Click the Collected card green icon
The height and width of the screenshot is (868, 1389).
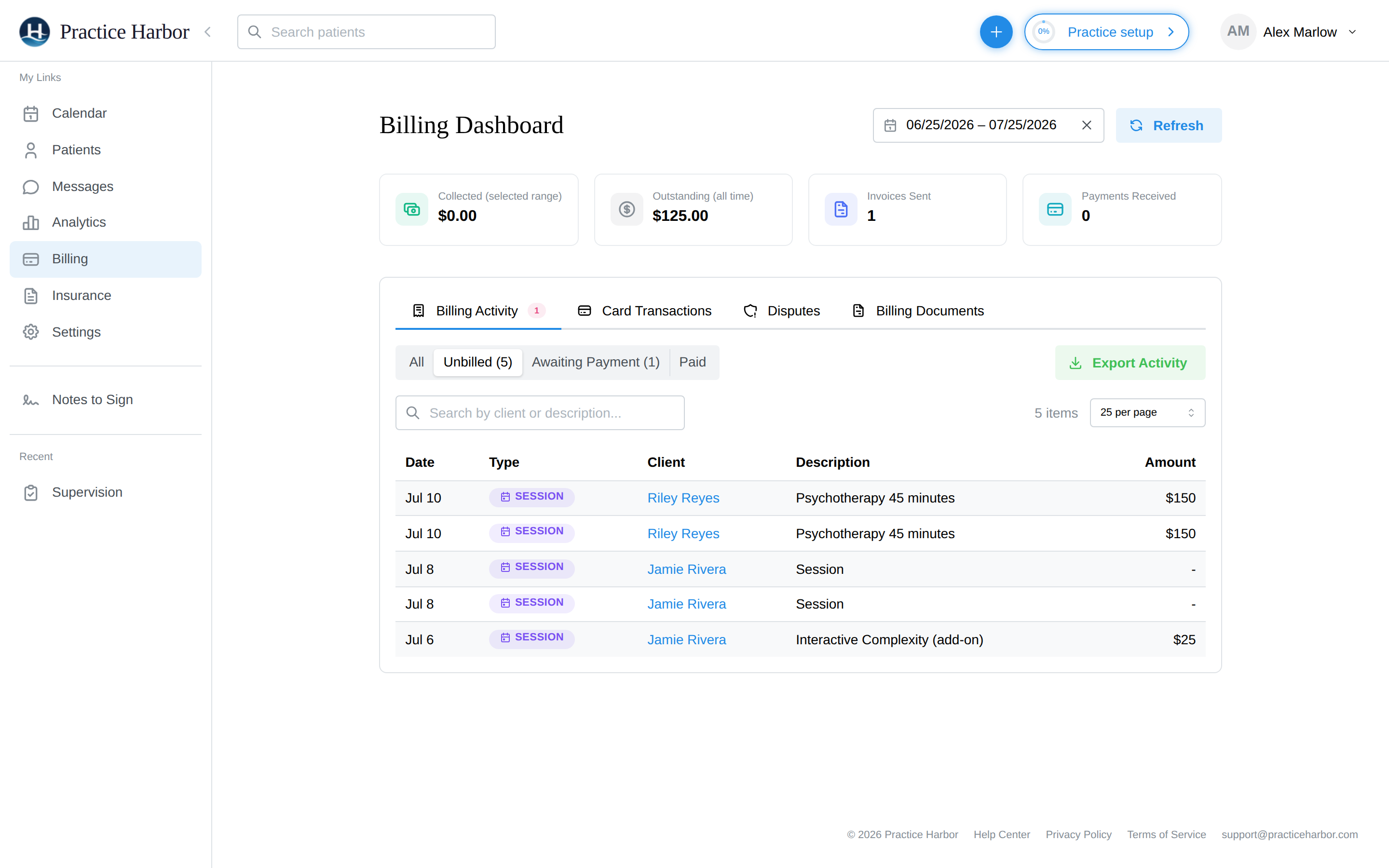coord(411,209)
